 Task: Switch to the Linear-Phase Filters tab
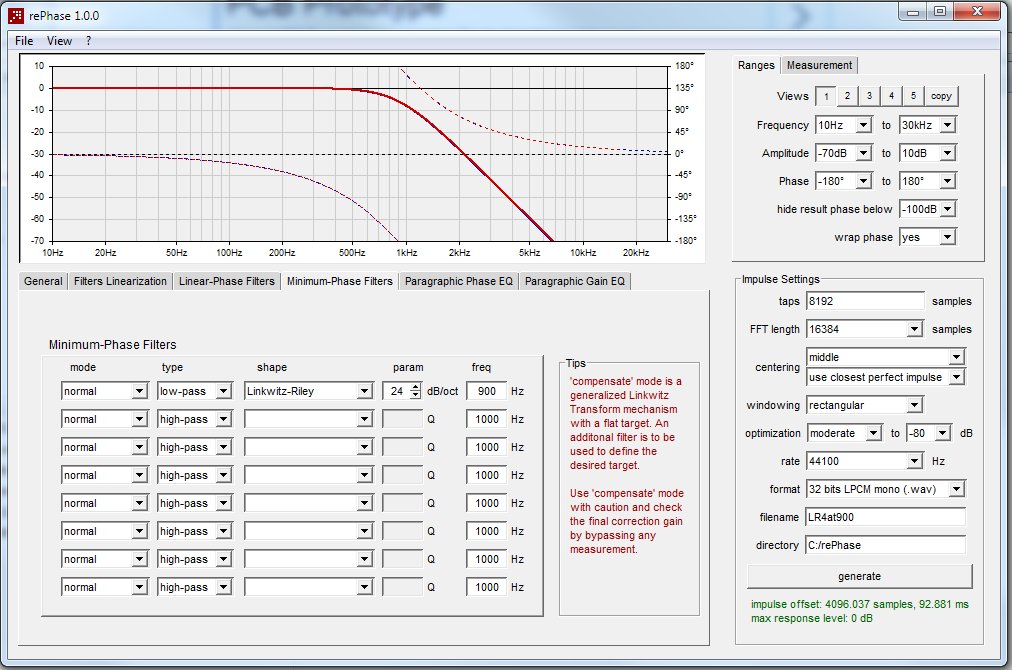pos(227,281)
